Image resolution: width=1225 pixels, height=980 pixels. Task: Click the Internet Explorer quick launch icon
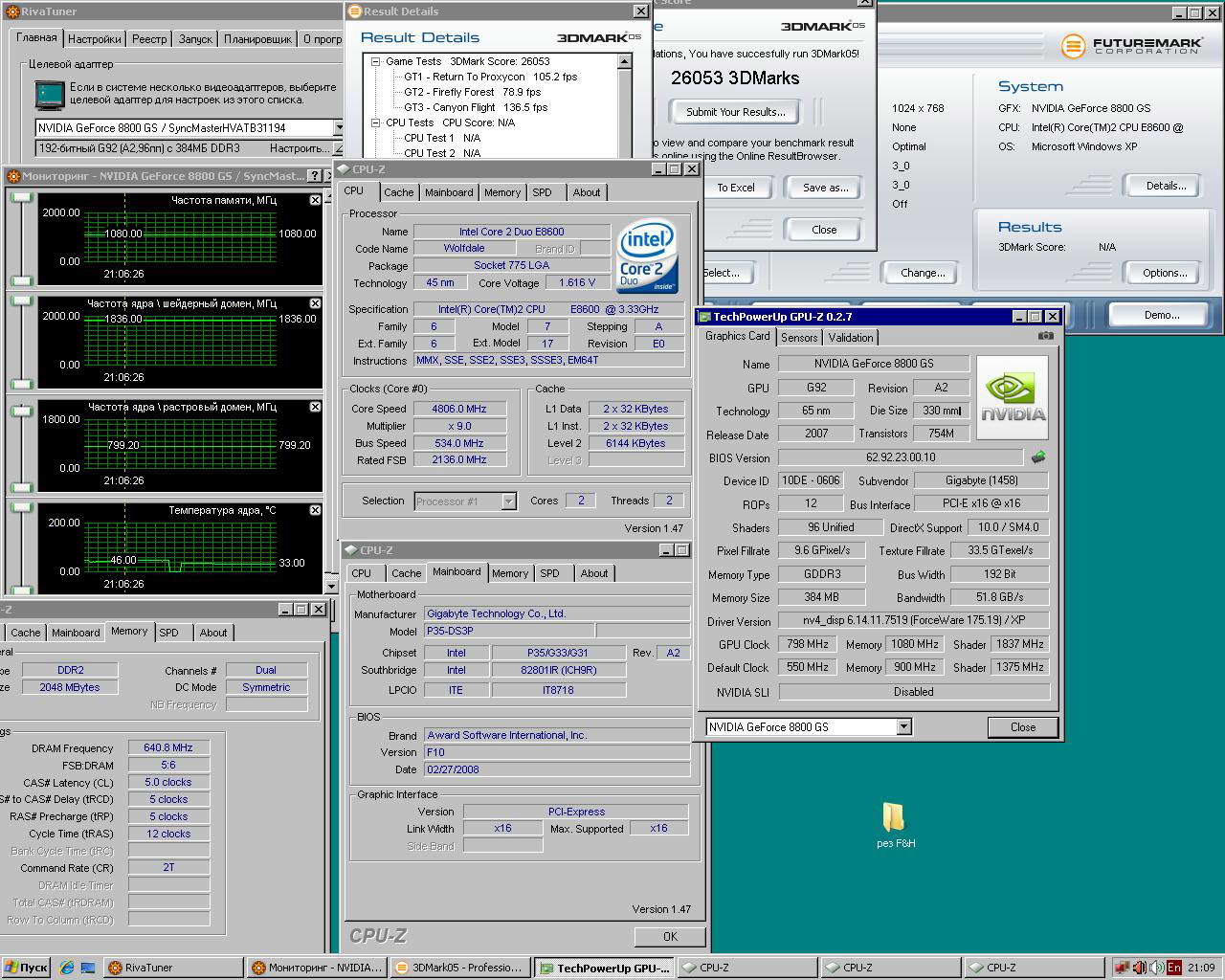pos(66,968)
